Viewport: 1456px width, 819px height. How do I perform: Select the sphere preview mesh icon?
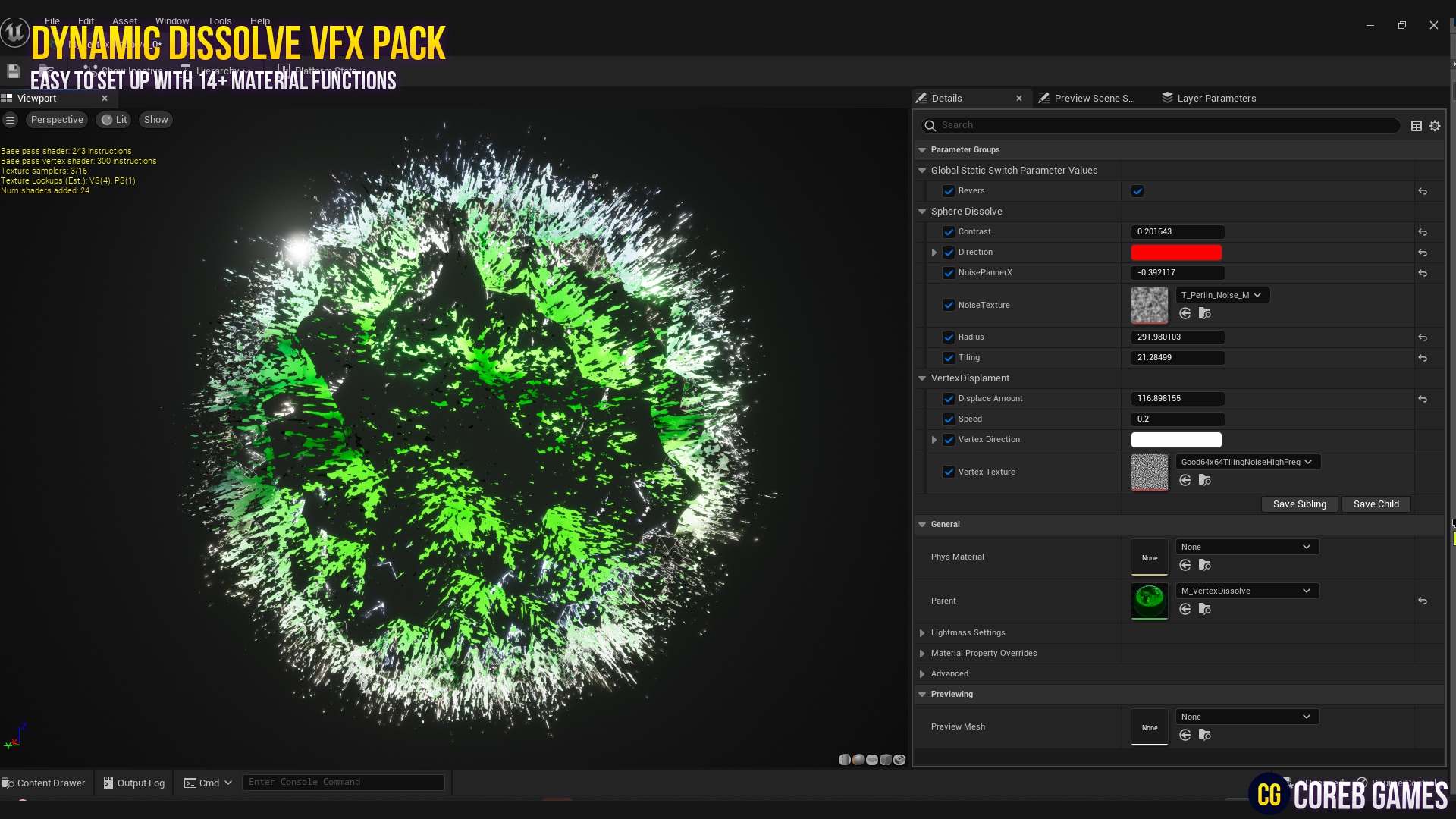(x=859, y=759)
